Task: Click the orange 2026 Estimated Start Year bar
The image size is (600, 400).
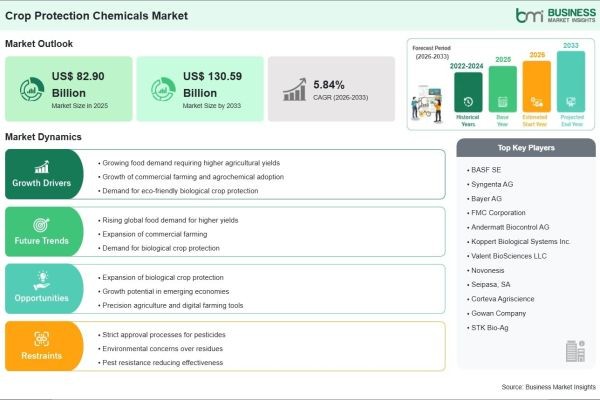Action: coord(536,87)
